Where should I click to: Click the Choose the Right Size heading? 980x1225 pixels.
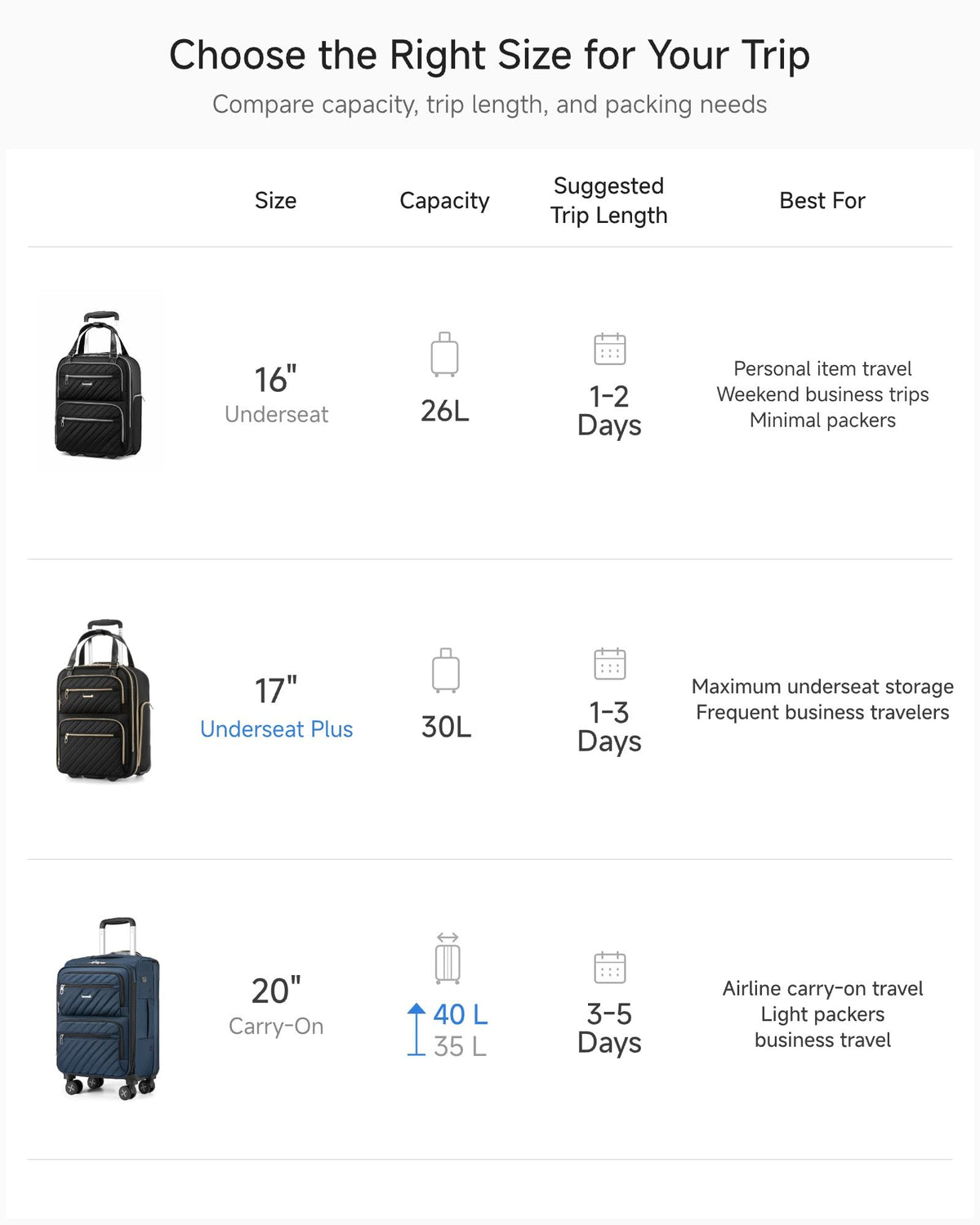[489, 55]
